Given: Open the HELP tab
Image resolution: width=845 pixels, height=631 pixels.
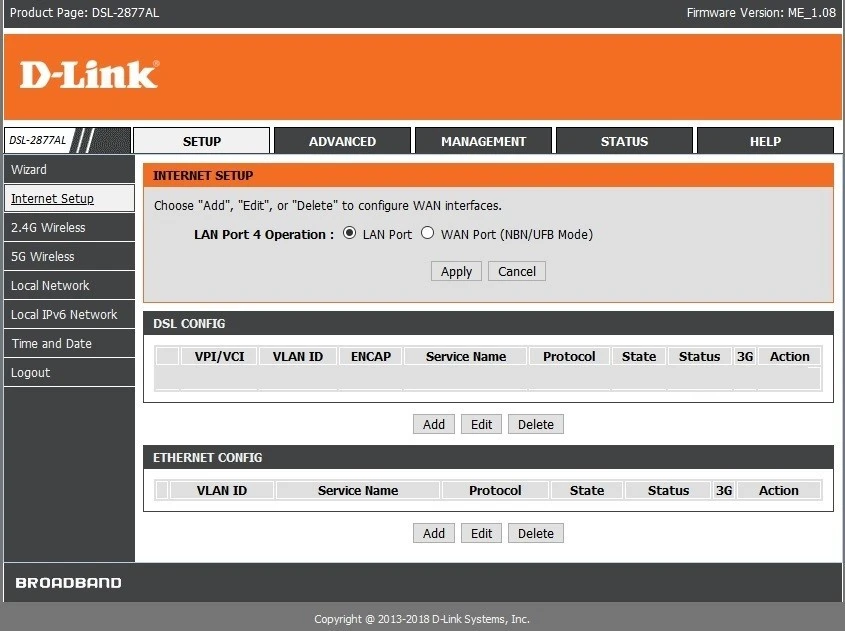Looking at the screenshot, I should (x=765, y=141).
